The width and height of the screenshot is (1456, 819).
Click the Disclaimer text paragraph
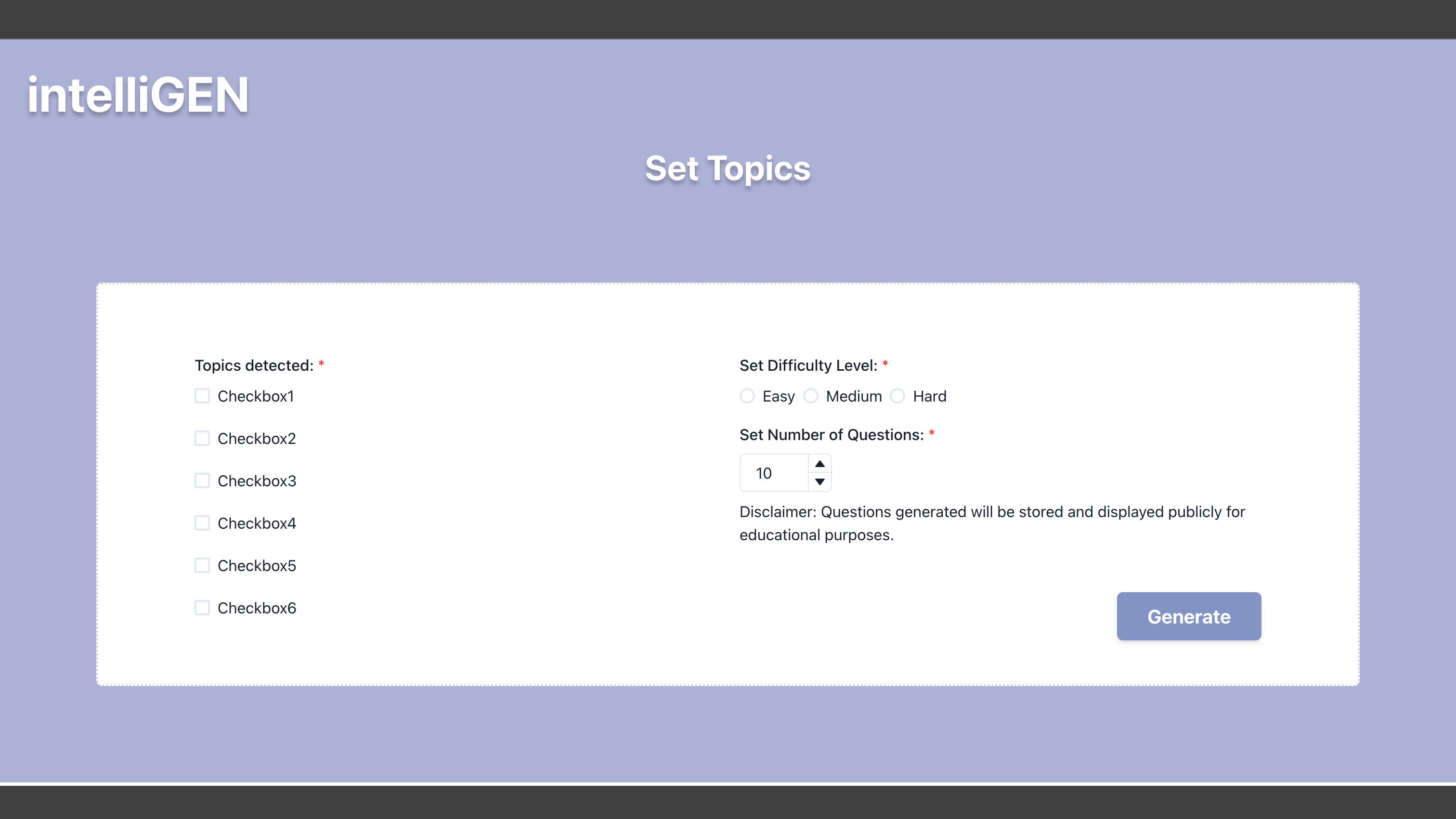tap(992, 523)
